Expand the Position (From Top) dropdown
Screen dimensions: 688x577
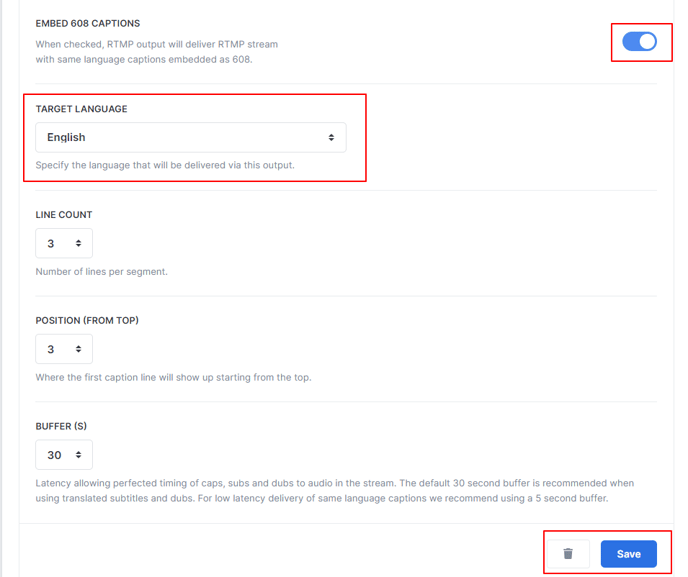(x=64, y=349)
